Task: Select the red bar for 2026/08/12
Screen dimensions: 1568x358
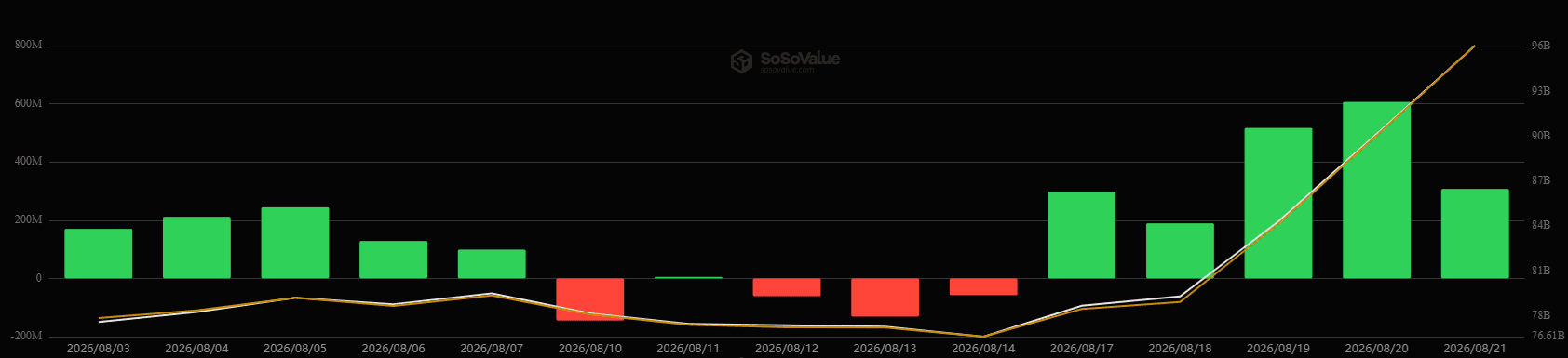Action: click(x=787, y=287)
